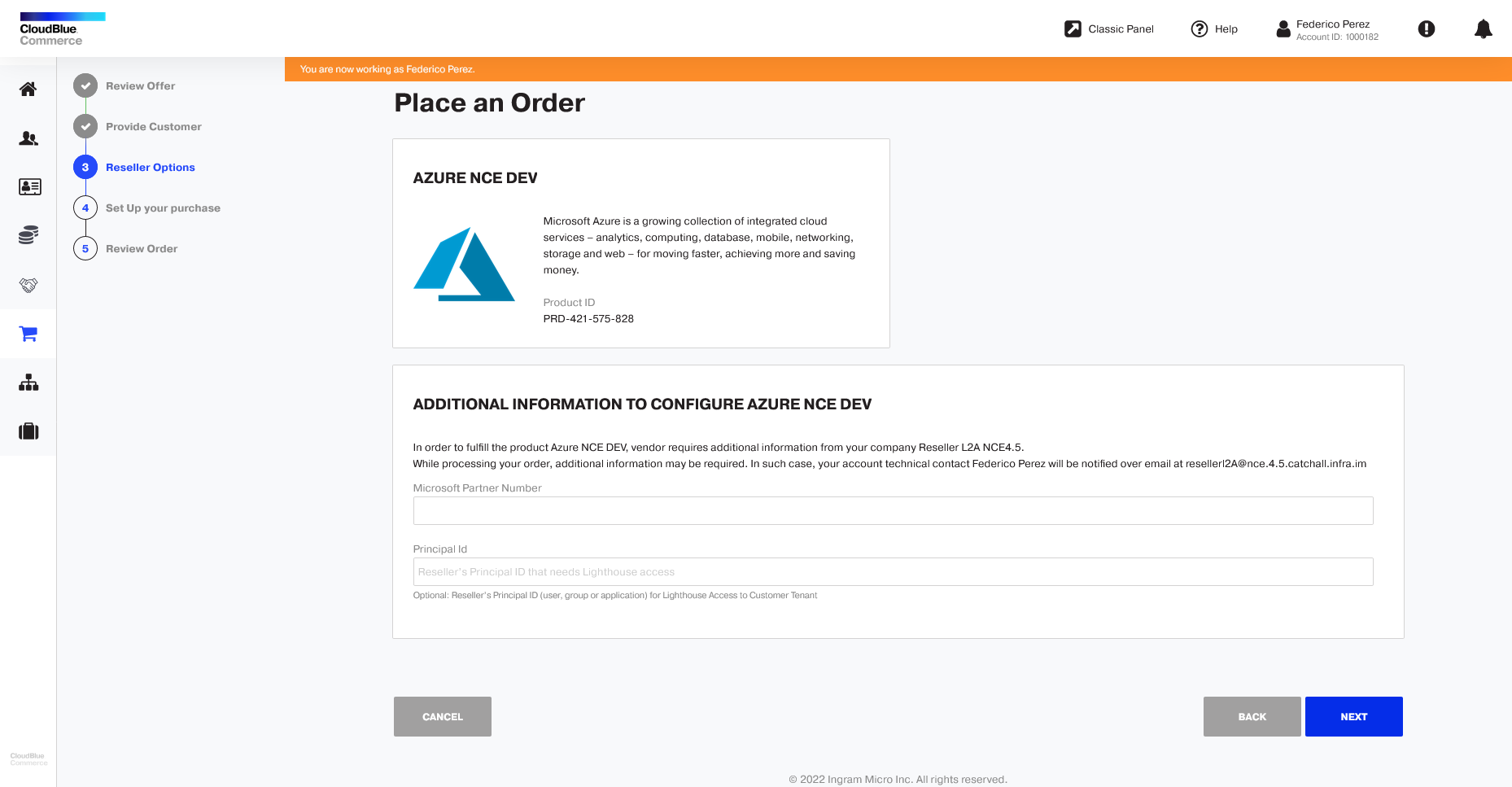Click step 5 circle for Review Order

(x=85, y=248)
